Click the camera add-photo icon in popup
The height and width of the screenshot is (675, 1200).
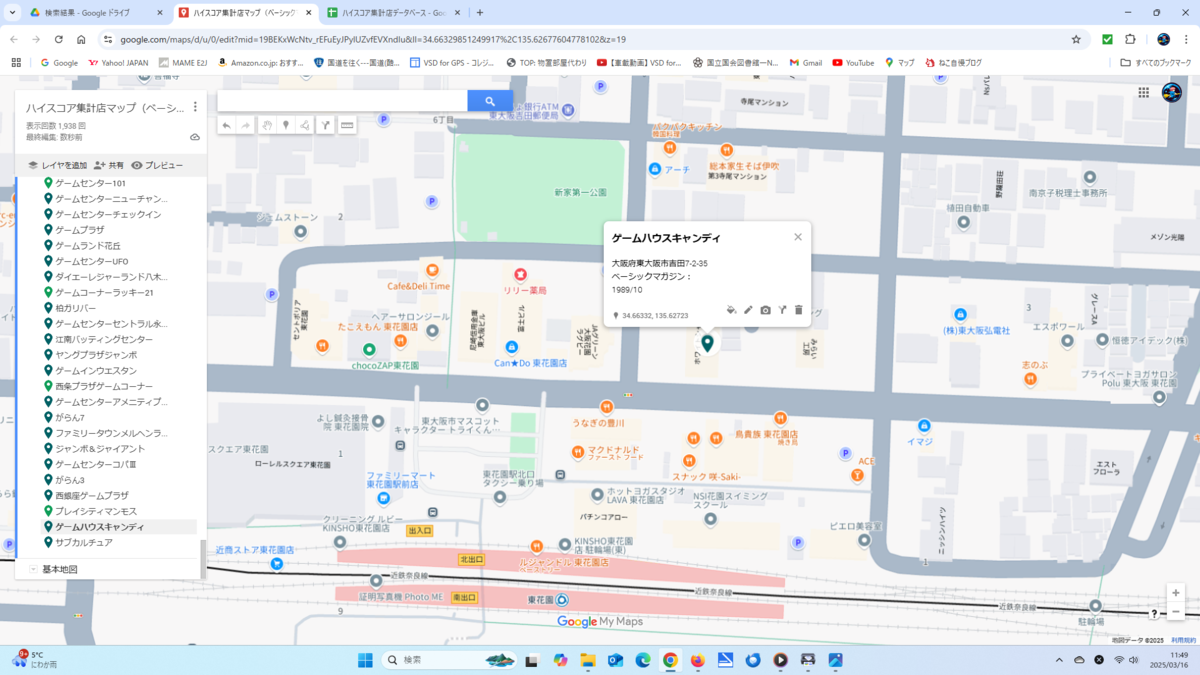click(765, 310)
